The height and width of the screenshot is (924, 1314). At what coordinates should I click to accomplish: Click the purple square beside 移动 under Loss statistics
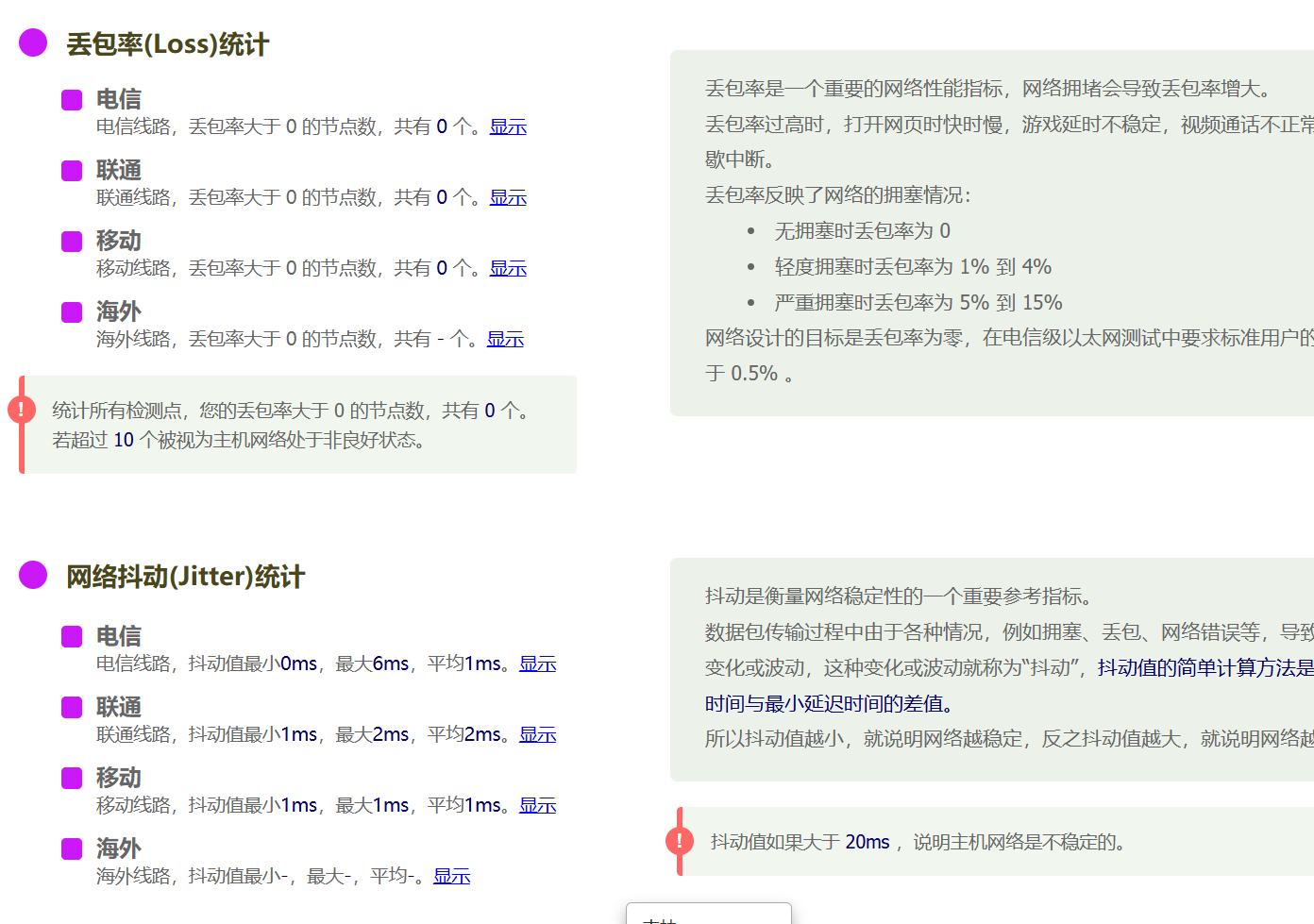72,241
